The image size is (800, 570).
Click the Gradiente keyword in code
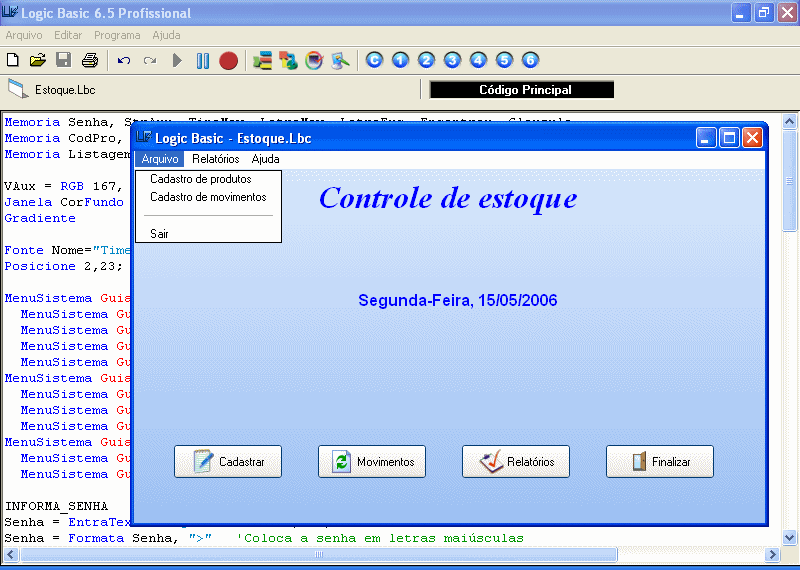click(x=40, y=218)
